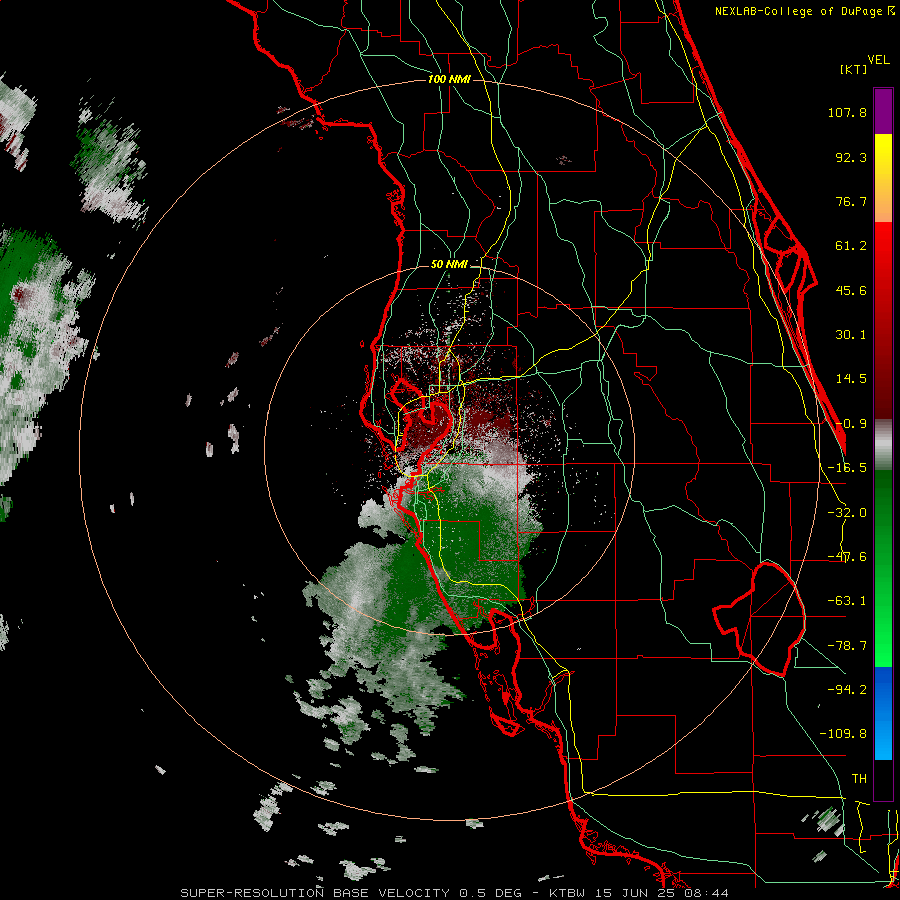Image resolution: width=900 pixels, height=900 pixels.
Task: Click the -78.7 scale label
Action: click(x=847, y=646)
